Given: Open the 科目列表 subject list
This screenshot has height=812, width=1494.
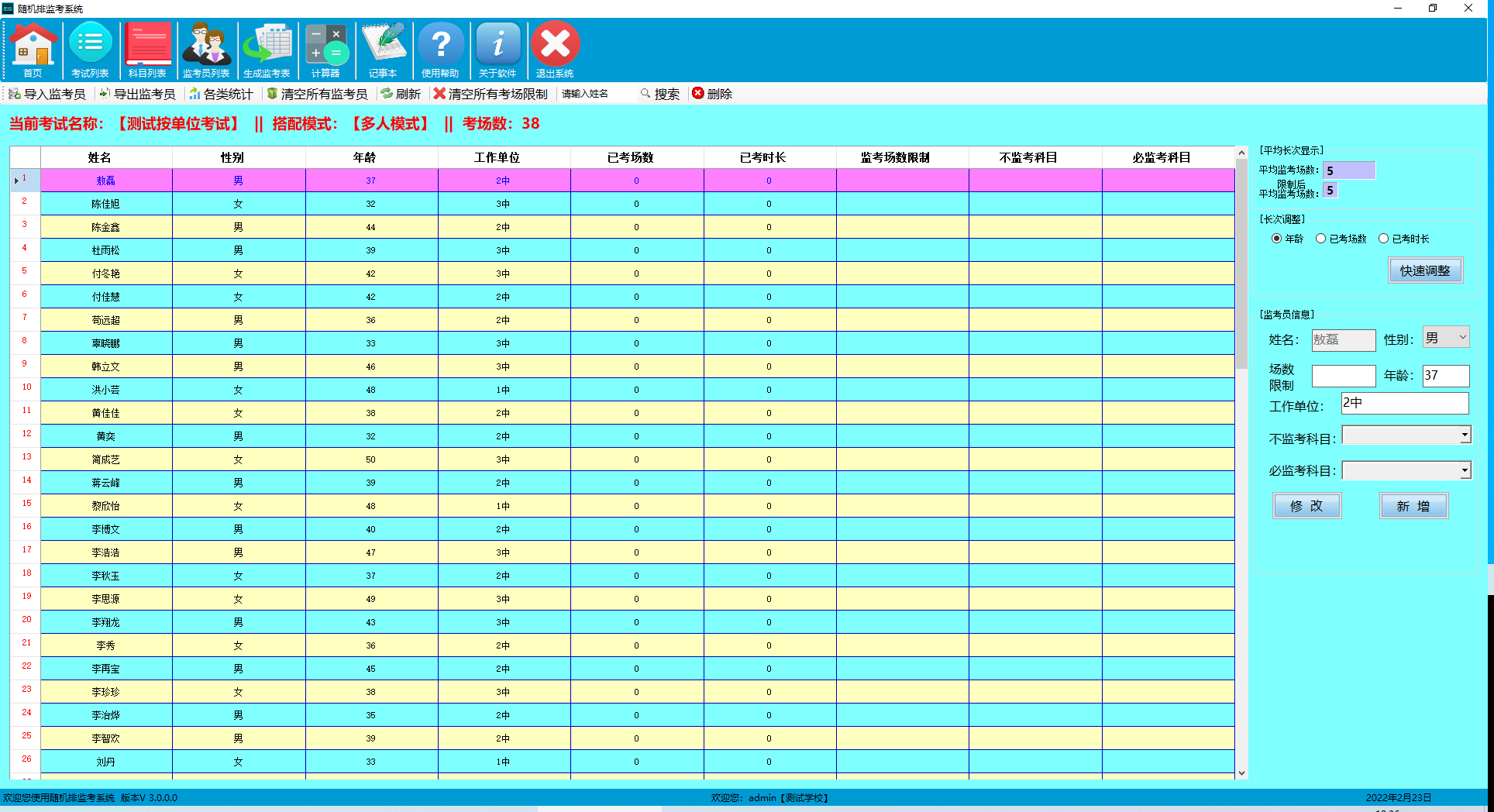Looking at the screenshot, I should (147, 50).
